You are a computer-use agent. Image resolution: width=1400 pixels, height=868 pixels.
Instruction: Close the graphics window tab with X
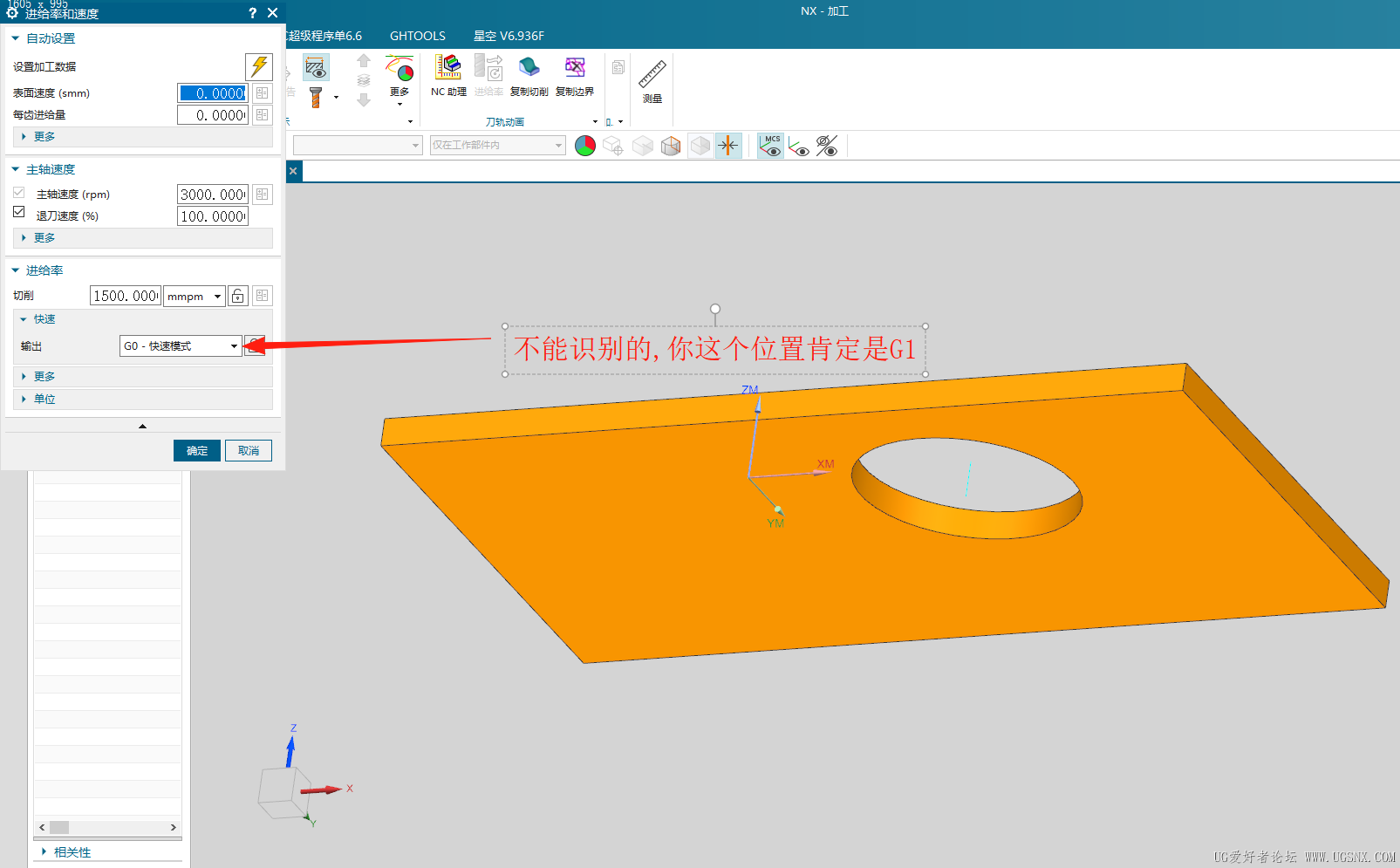[294, 171]
